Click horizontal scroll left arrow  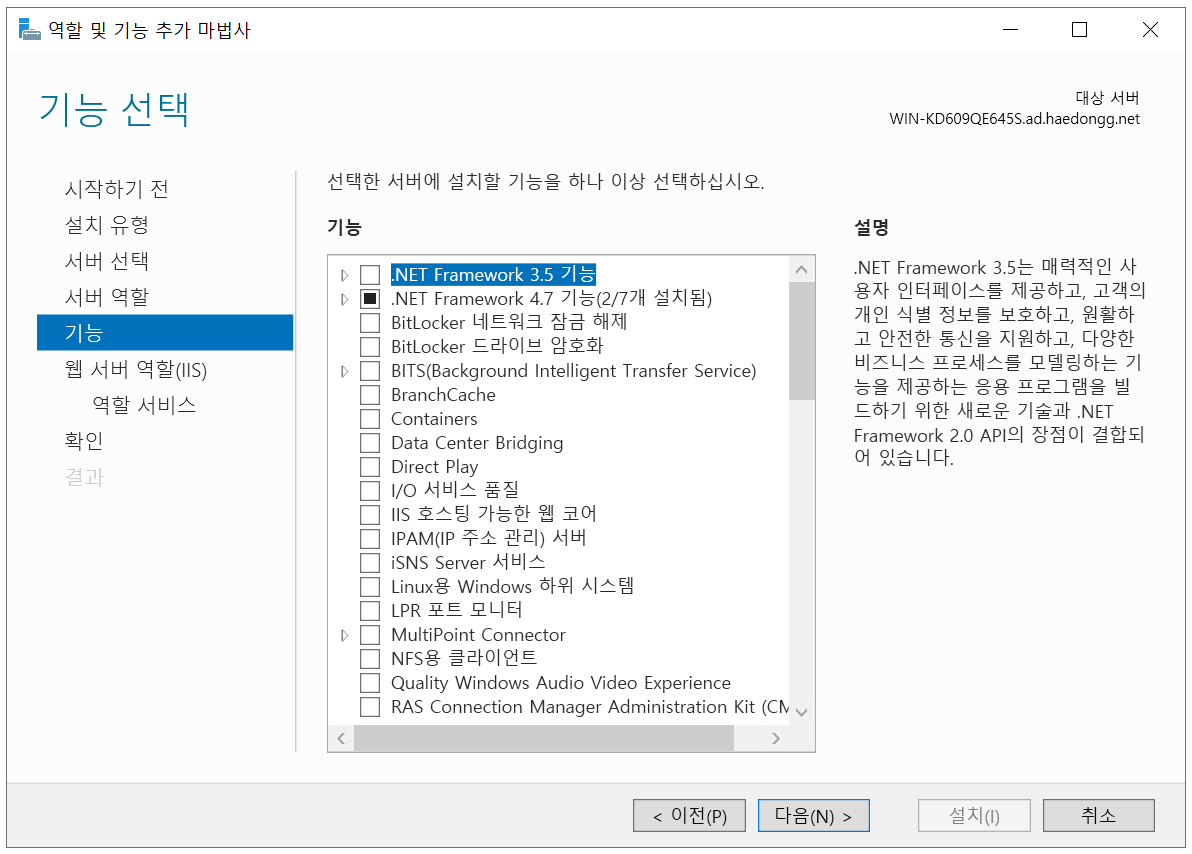point(341,738)
